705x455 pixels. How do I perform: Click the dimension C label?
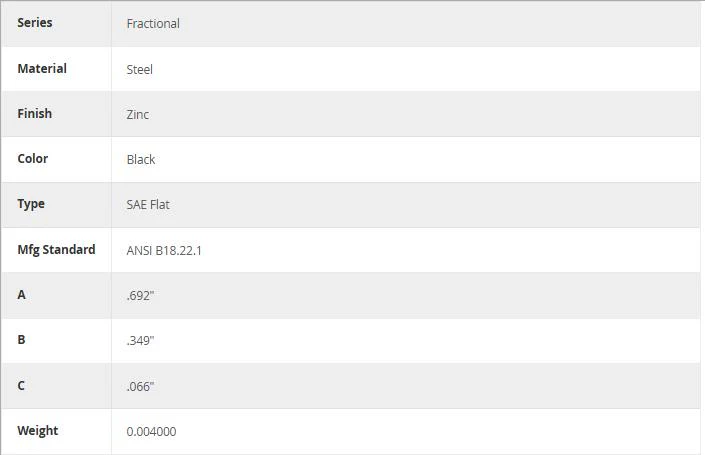pyautogui.click(x=21, y=385)
